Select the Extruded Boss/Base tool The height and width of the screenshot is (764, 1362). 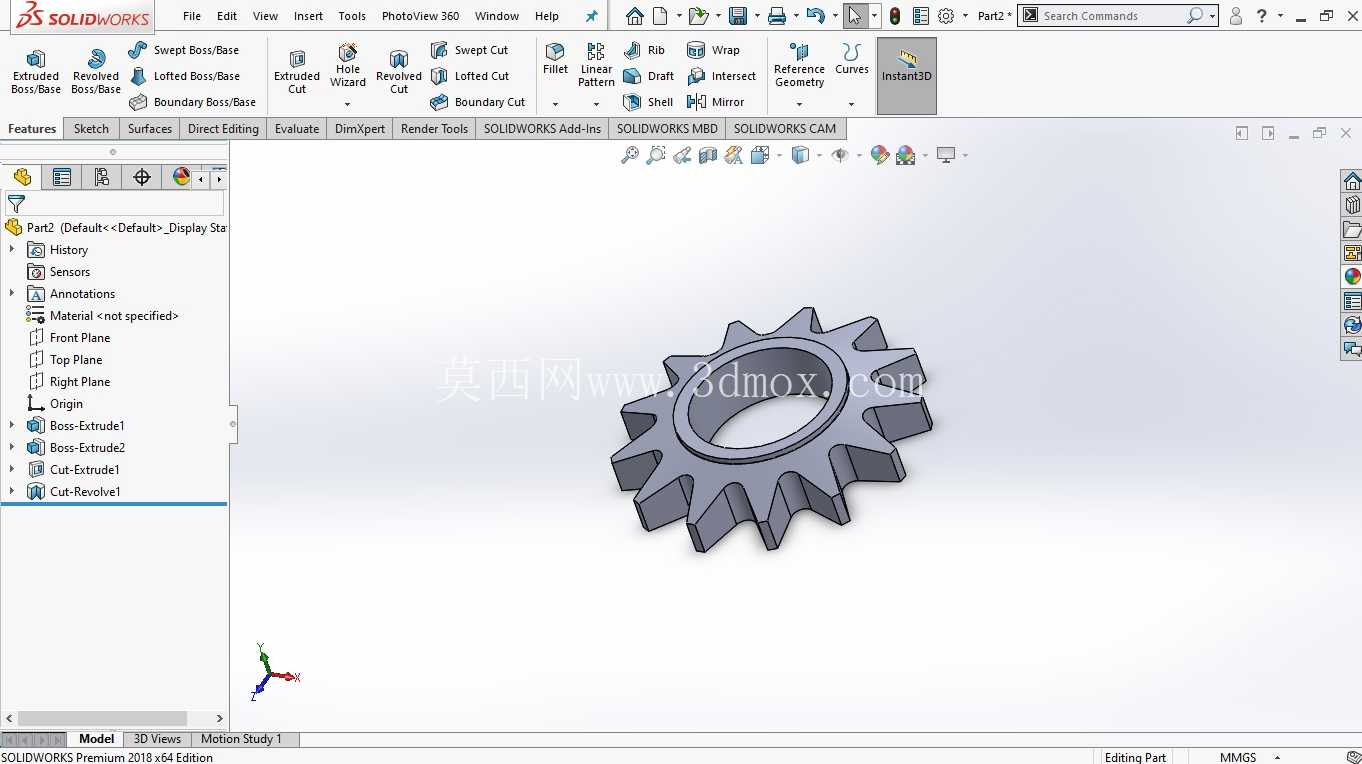pos(36,72)
